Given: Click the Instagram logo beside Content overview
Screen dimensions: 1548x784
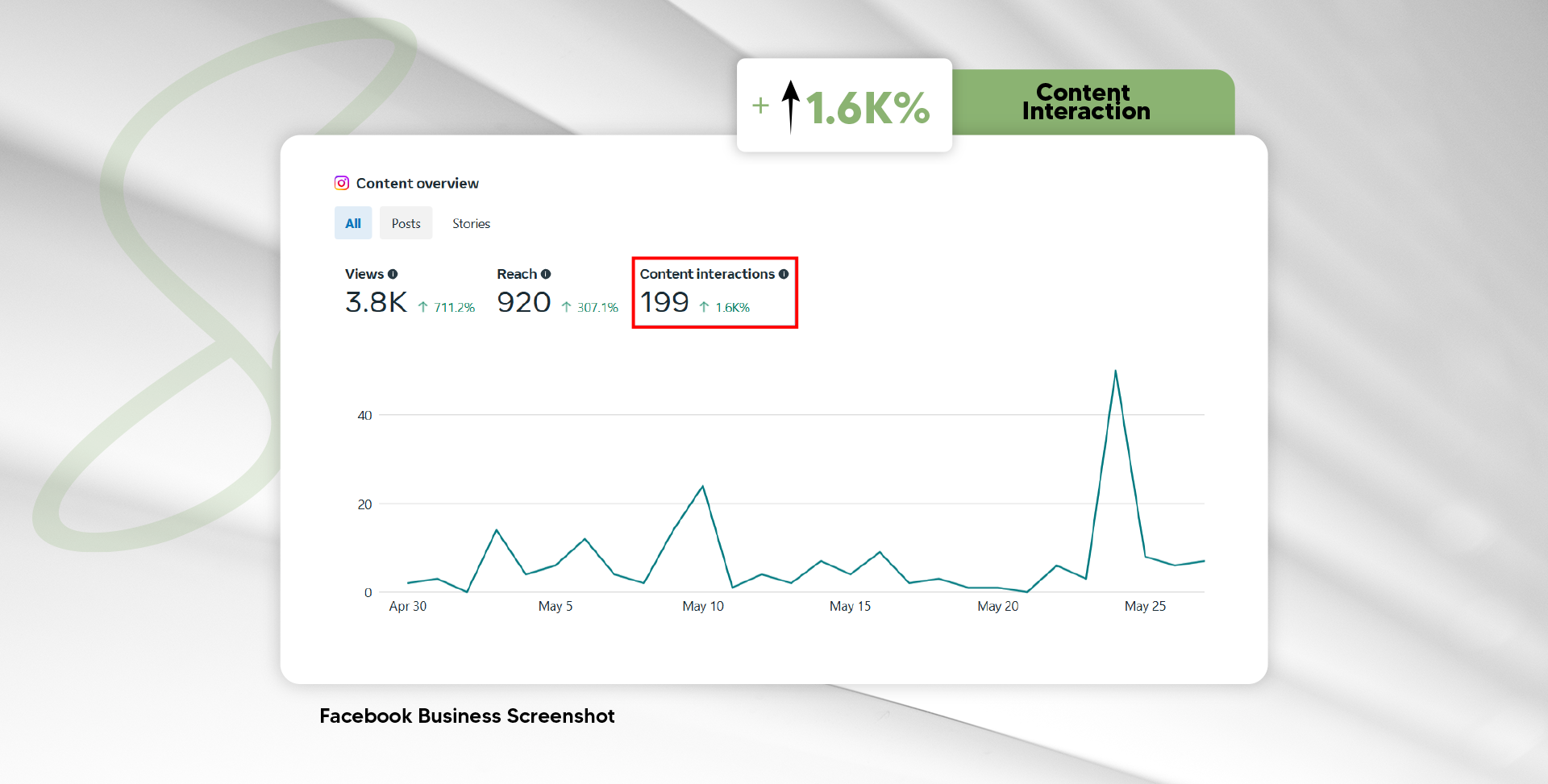Looking at the screenshot, I should (x=342, y=183).
